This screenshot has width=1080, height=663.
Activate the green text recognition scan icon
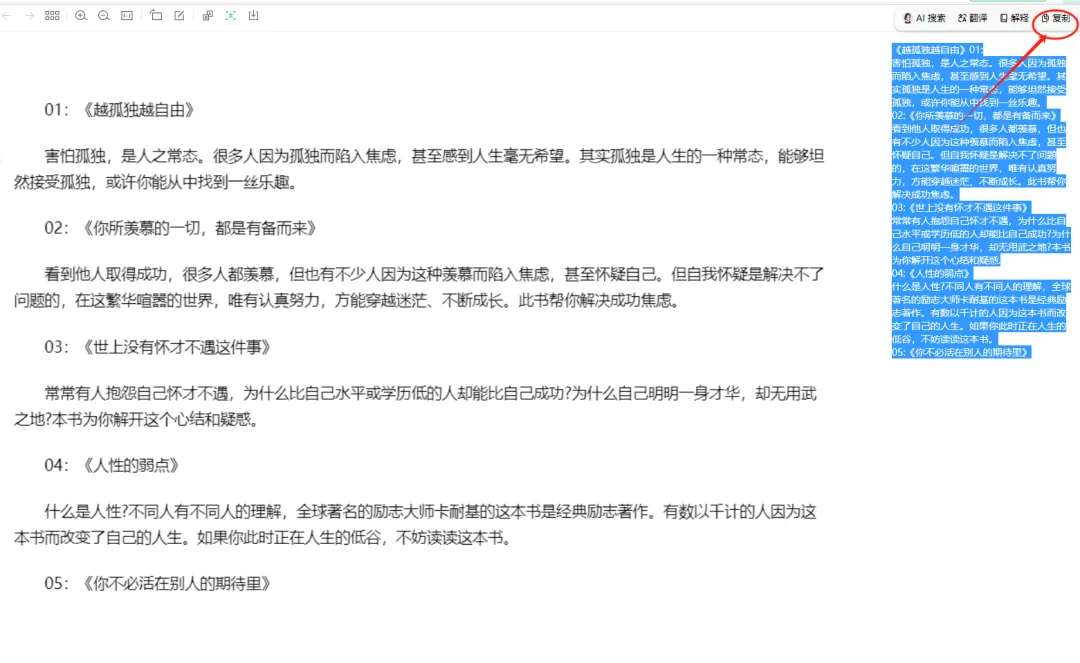click(x=231, y=15)
